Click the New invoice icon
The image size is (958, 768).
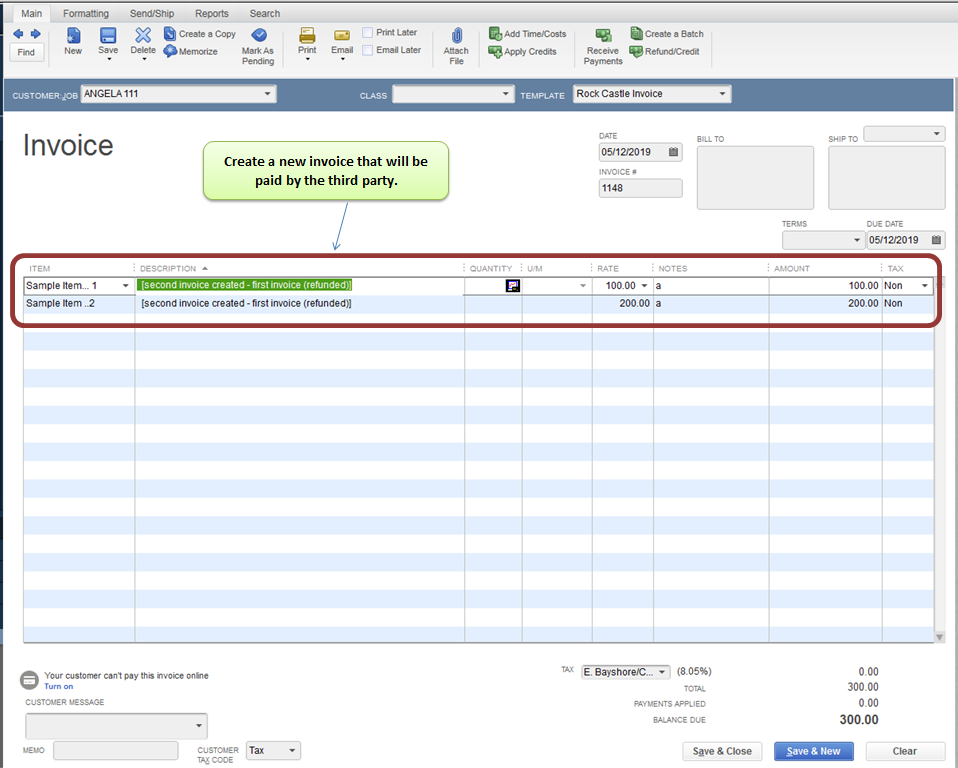tap(73, 35)
